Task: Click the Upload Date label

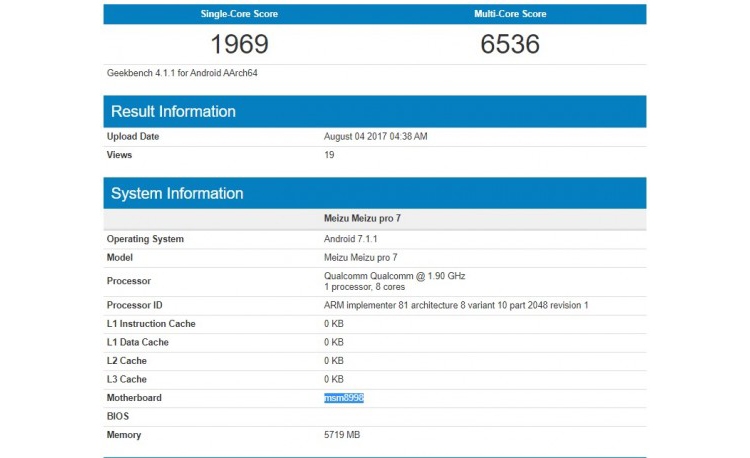Action: point(133,136)
